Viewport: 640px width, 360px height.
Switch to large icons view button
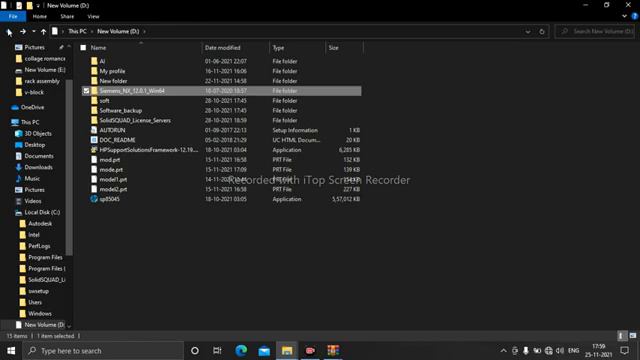(x=633, y=336)
